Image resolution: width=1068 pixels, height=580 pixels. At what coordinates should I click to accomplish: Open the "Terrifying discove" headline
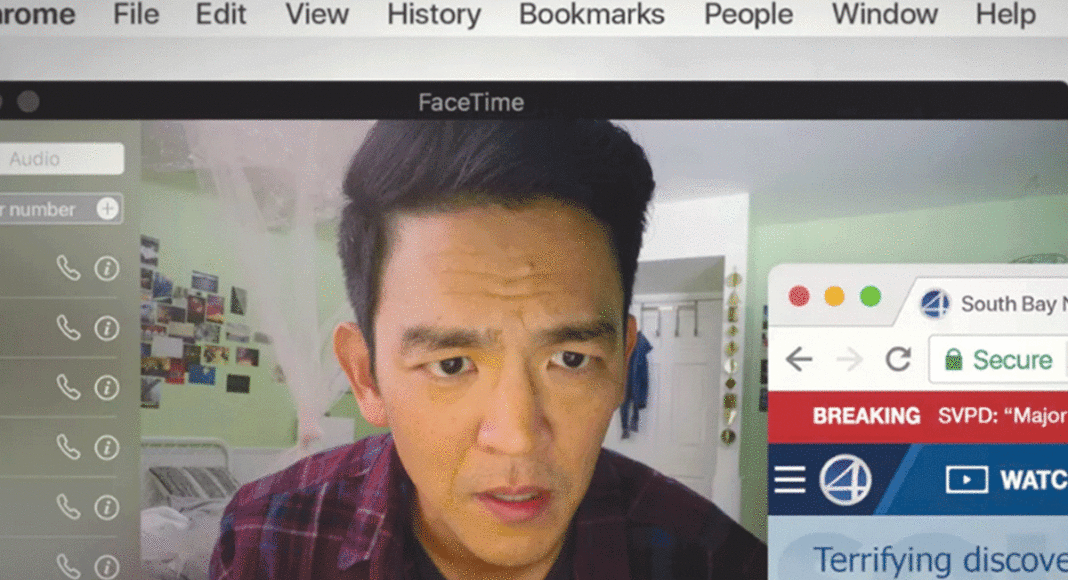[940, 561]
